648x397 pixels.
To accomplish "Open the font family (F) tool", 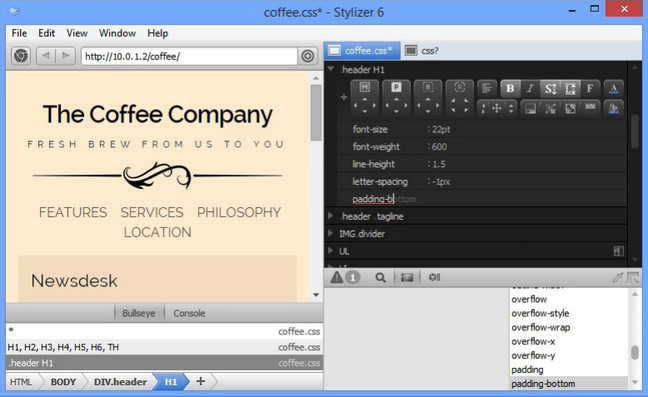I will 590,88.
